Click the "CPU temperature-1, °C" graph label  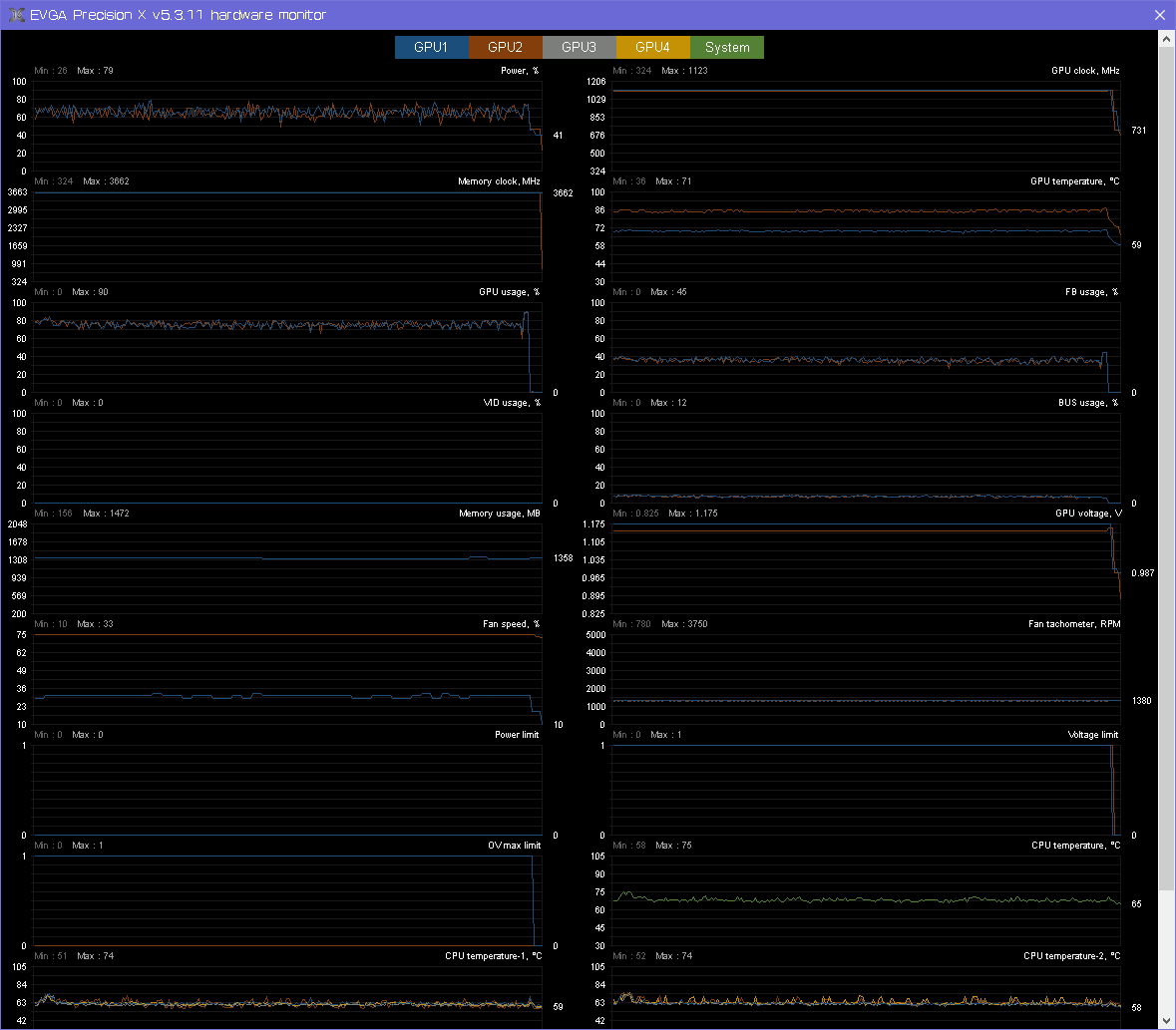point(493,956)
